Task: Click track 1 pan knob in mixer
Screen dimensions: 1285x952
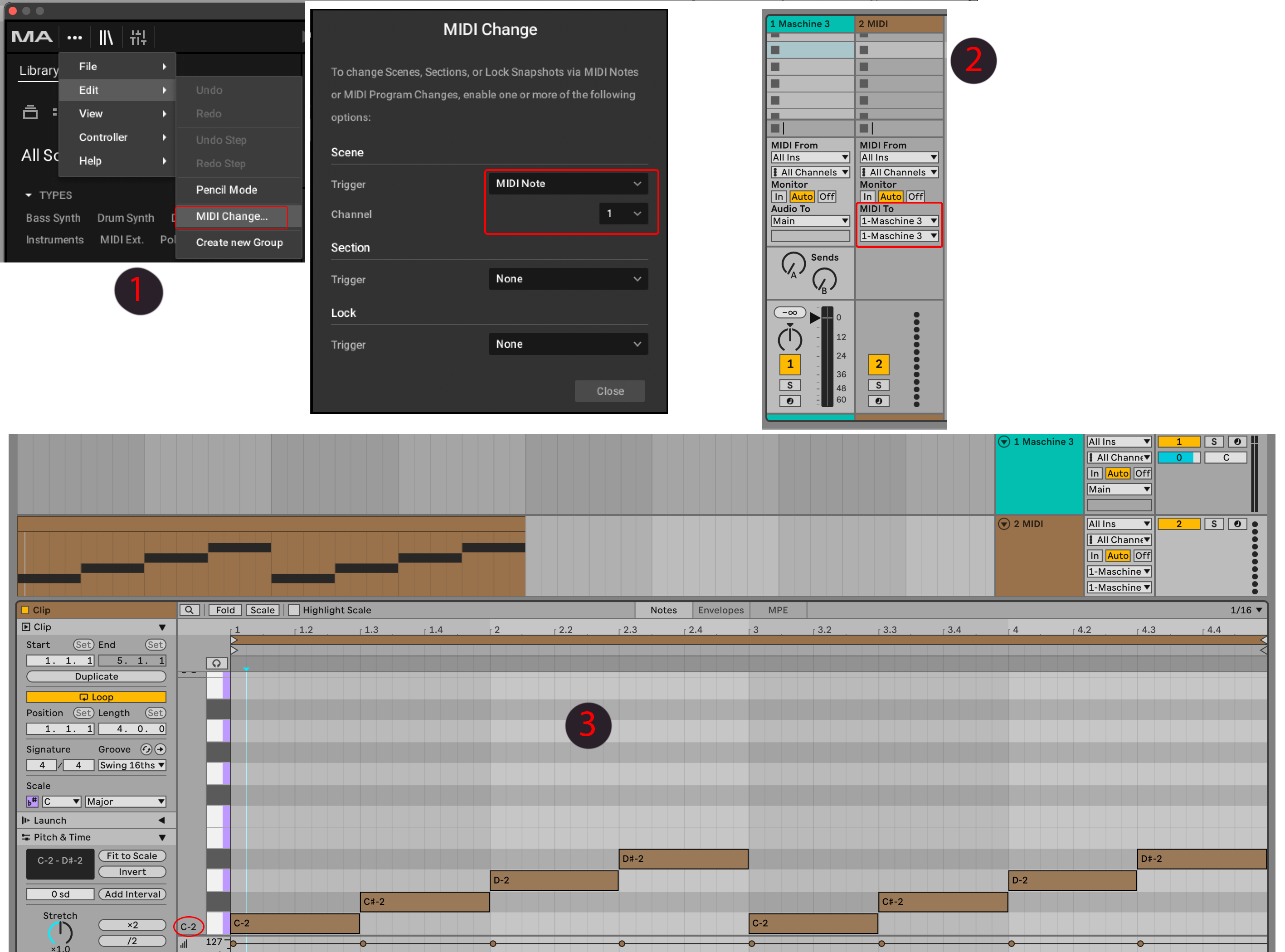Action: (789, 340)
